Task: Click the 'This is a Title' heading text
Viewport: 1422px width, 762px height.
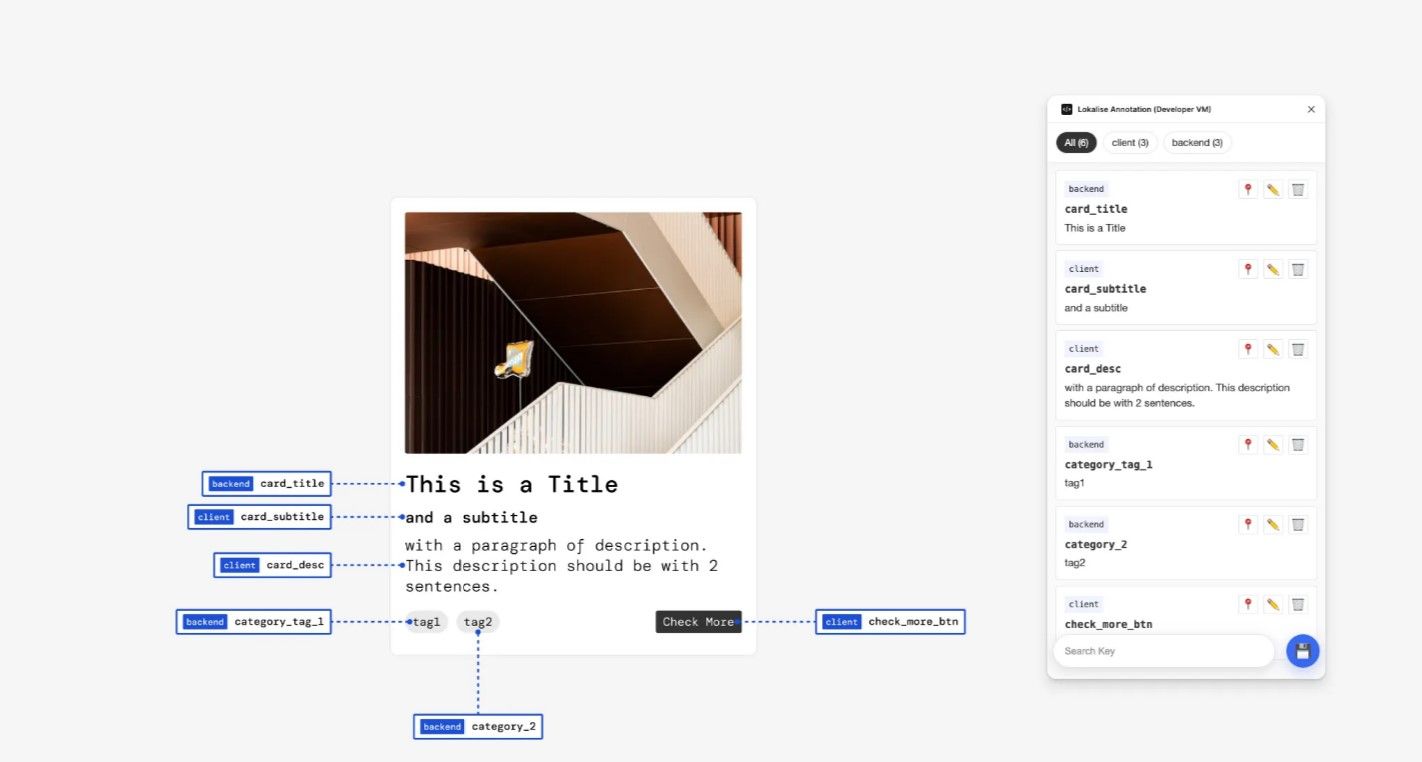Action: coord(511,485)
